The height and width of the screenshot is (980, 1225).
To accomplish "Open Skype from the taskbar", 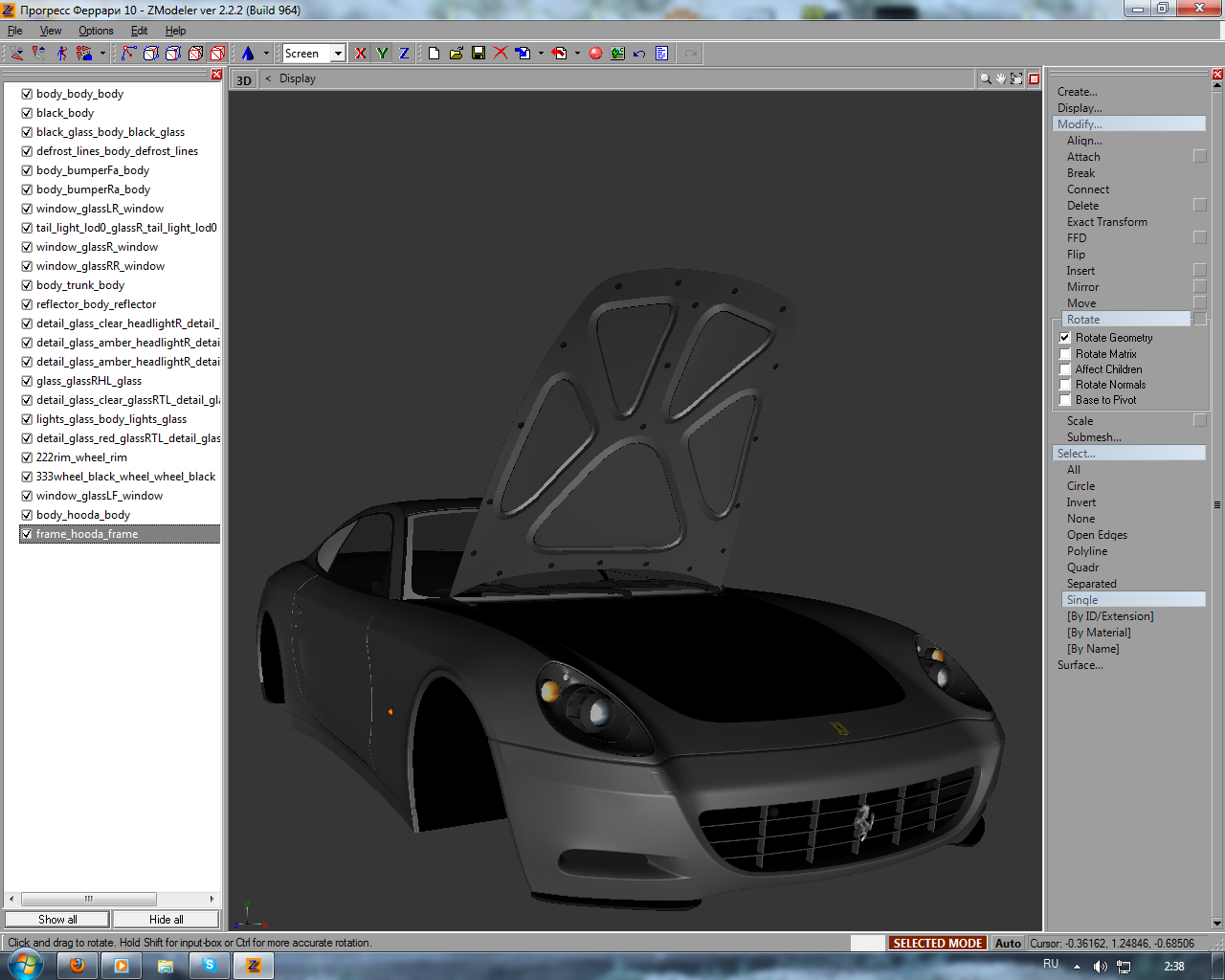I will pos(210,966).
